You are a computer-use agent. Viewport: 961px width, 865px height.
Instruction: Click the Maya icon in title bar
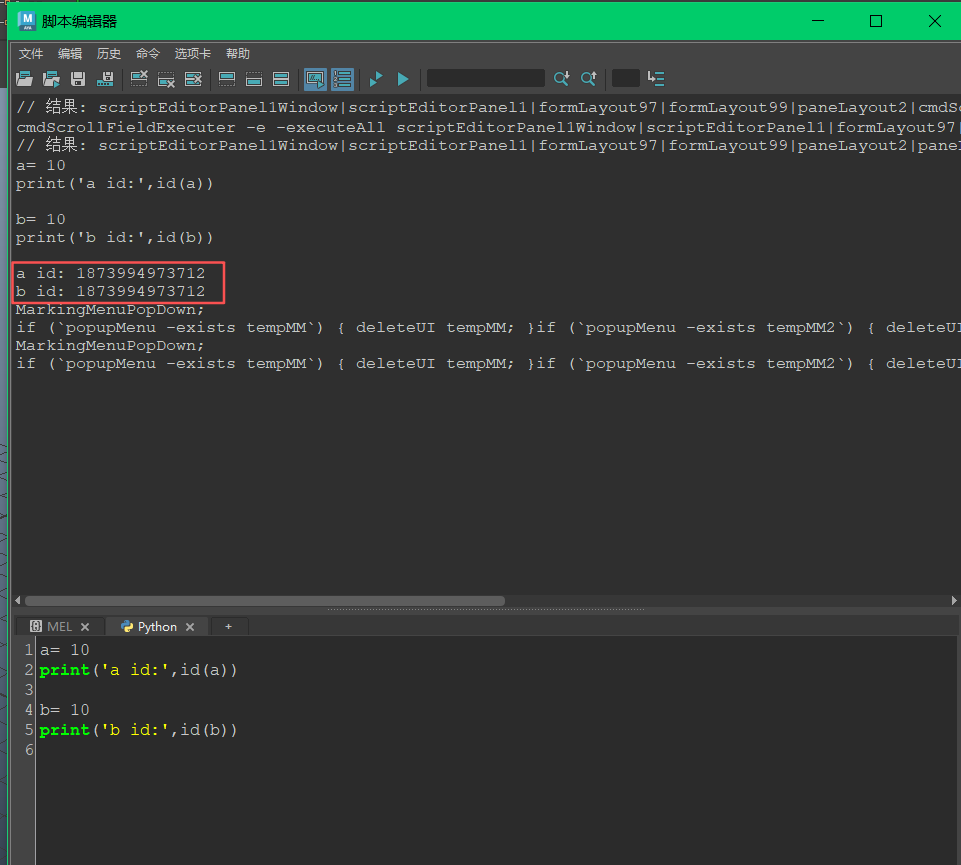[26, 21]
